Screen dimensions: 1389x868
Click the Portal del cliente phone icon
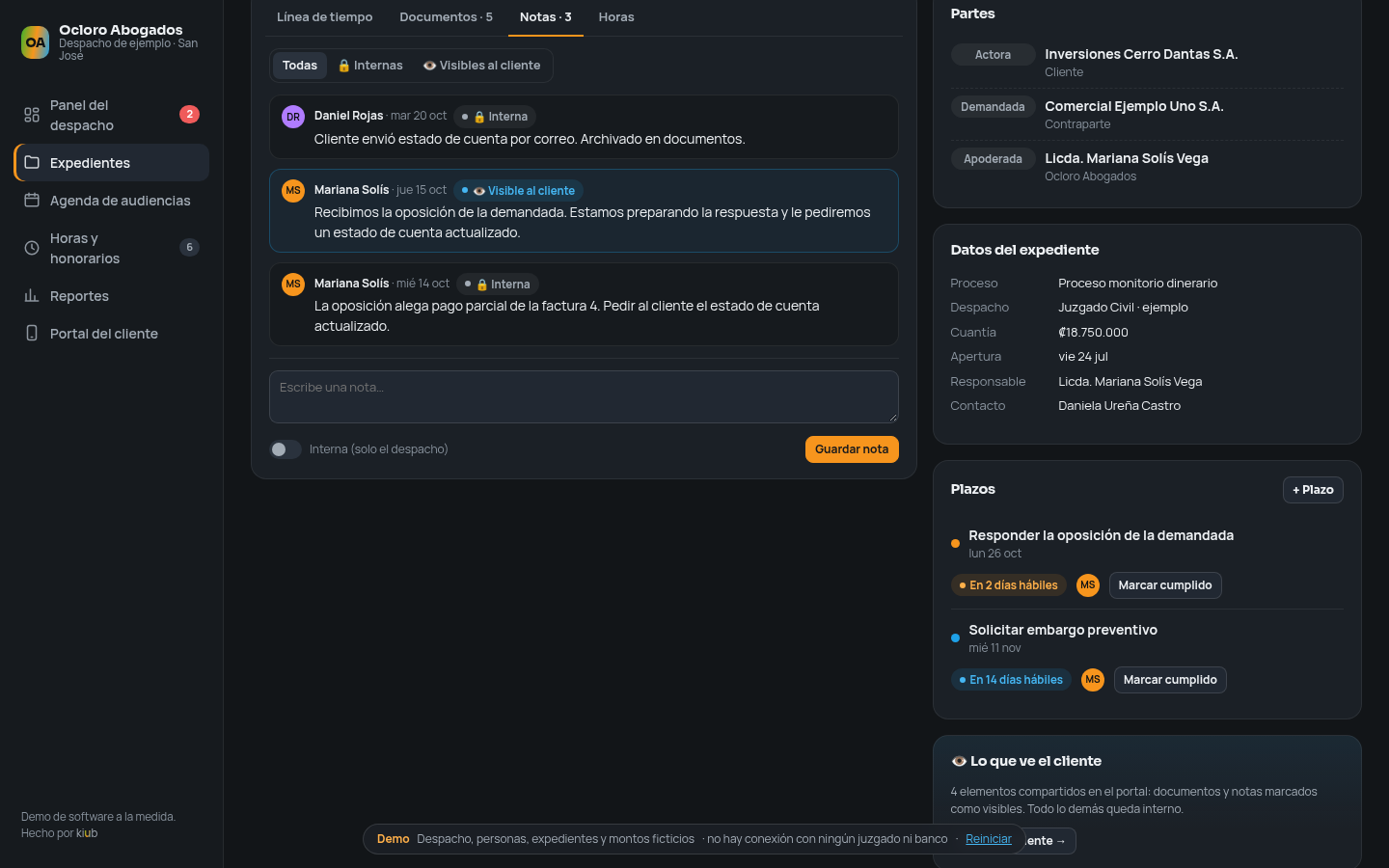(32, 333)
